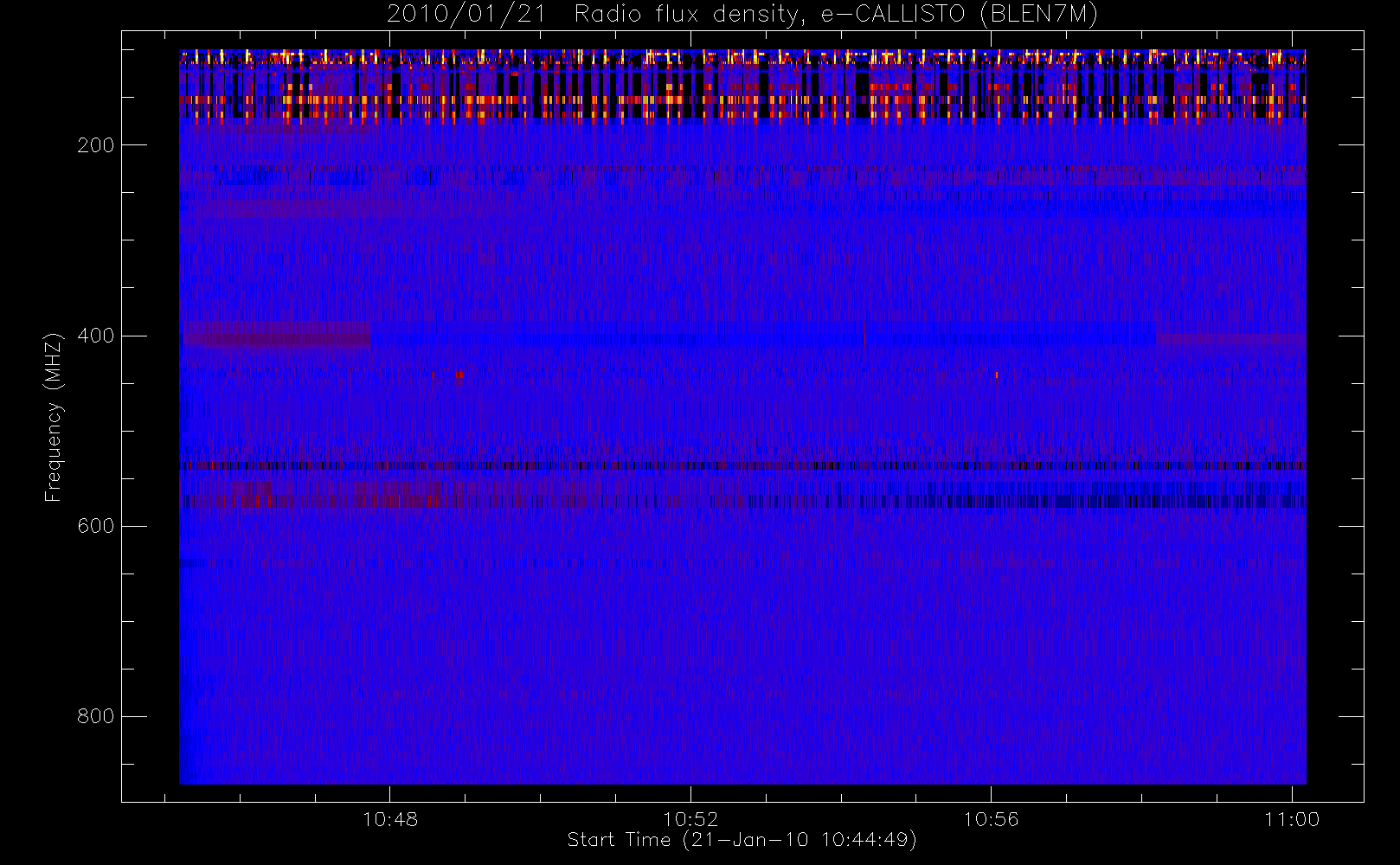Click the Start Time axis label
This screenshot has width=1400, height=865.
742,840
